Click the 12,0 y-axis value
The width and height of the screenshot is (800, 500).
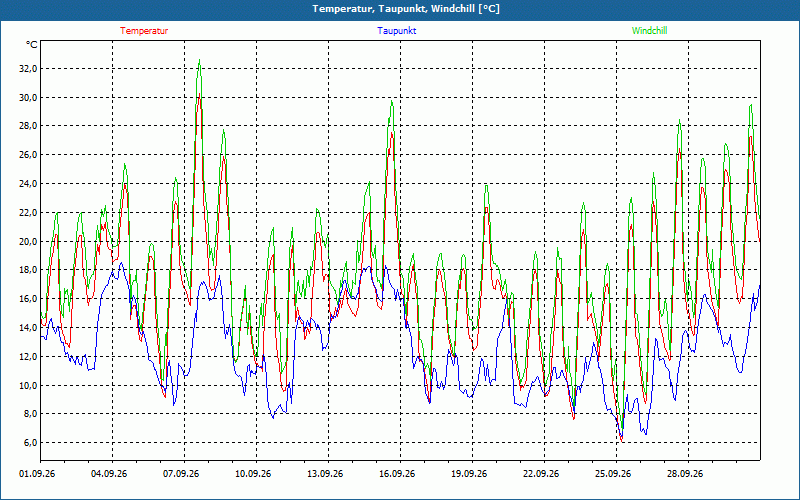(x=28, y=356)
